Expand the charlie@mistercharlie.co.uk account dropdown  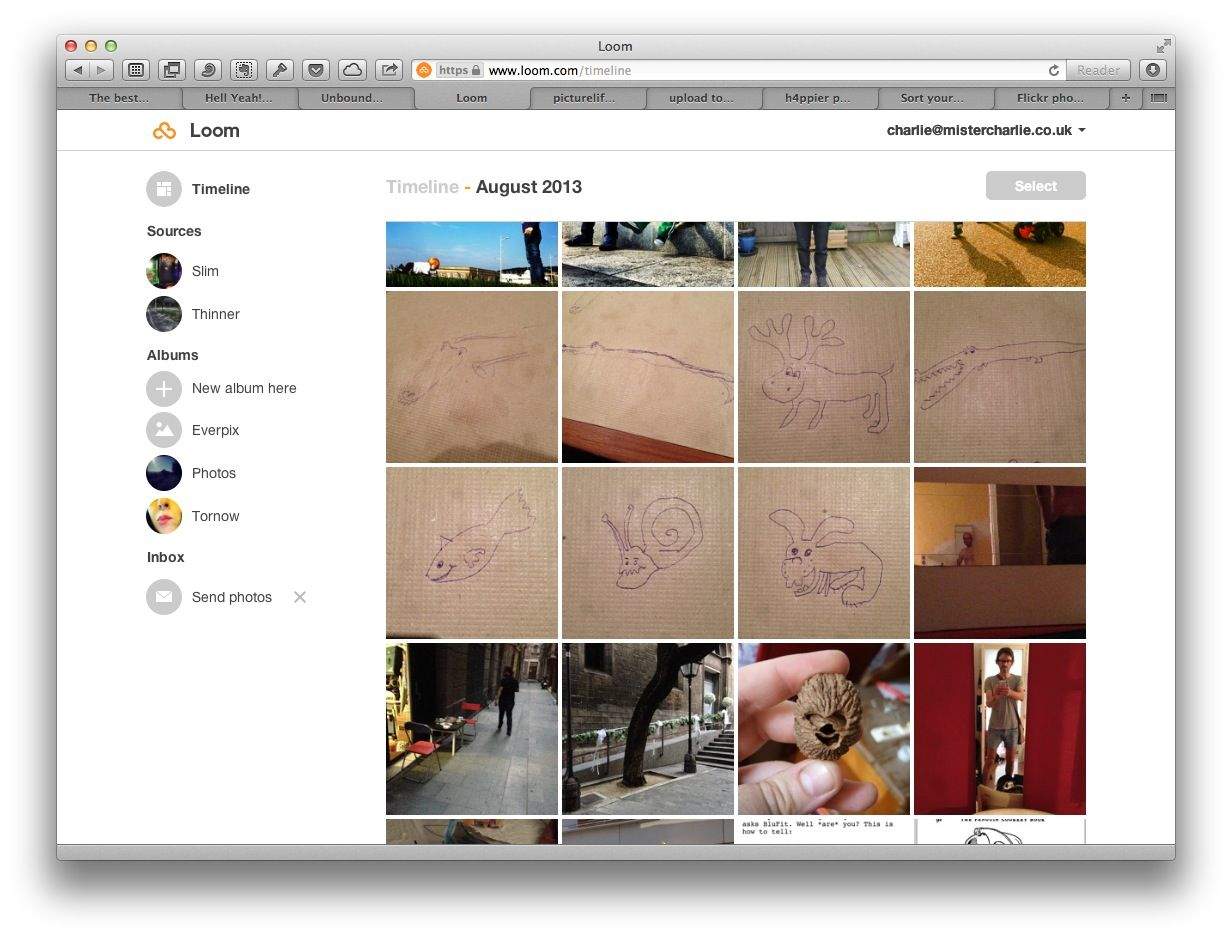tap(1082, 131)
